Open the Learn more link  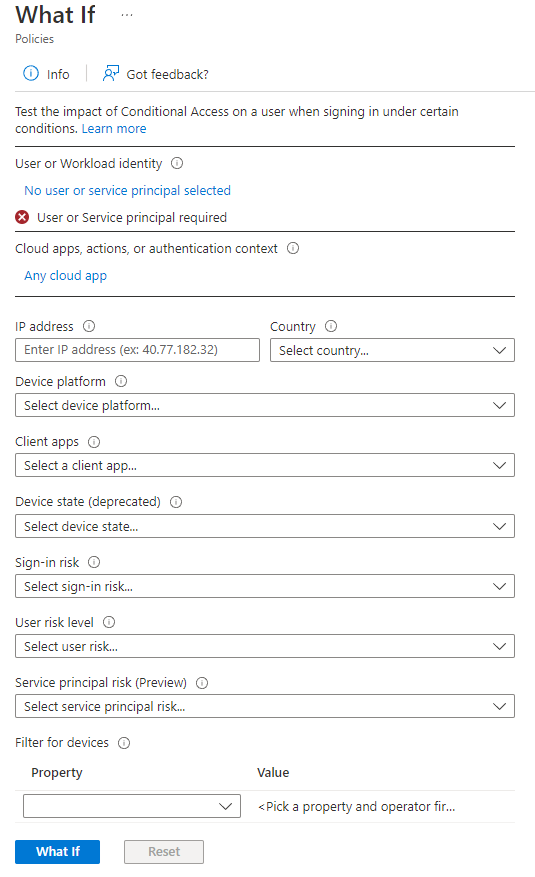pyautogui.click(x=114, y=129)
